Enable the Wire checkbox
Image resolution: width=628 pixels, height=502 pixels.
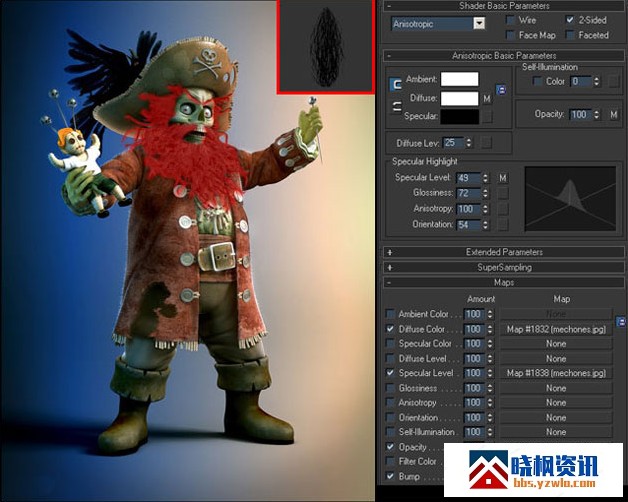(510, 20)
